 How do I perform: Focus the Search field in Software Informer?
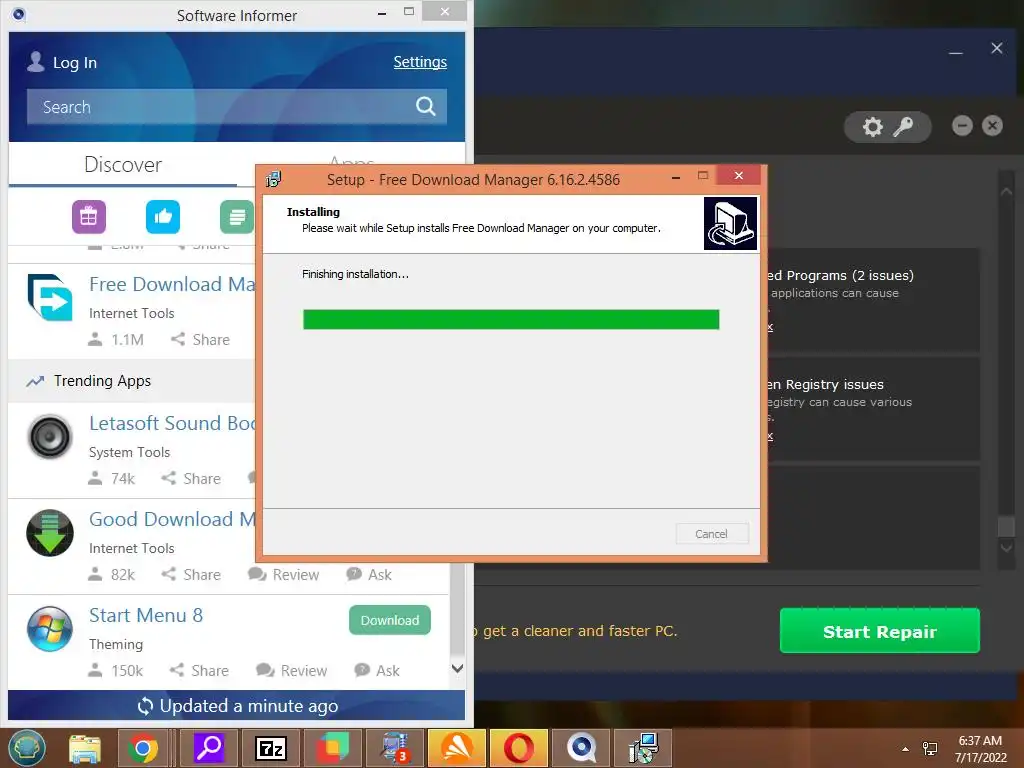point(236,106)
